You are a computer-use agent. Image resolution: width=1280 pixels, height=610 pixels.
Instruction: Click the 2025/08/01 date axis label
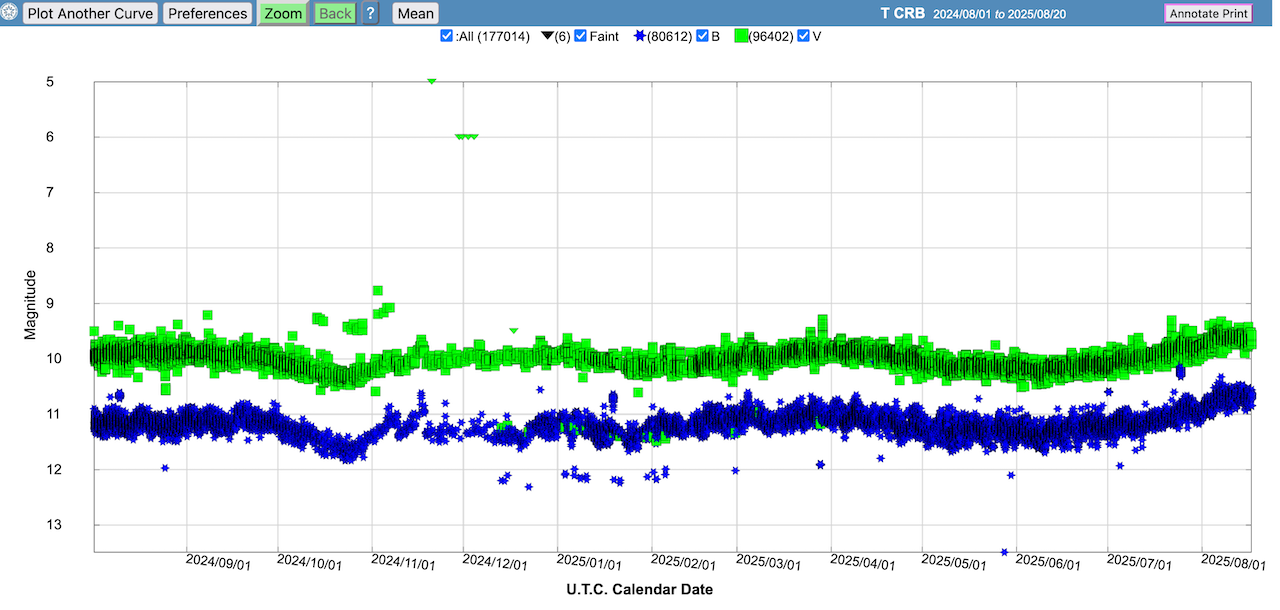tap(1234, 563)
